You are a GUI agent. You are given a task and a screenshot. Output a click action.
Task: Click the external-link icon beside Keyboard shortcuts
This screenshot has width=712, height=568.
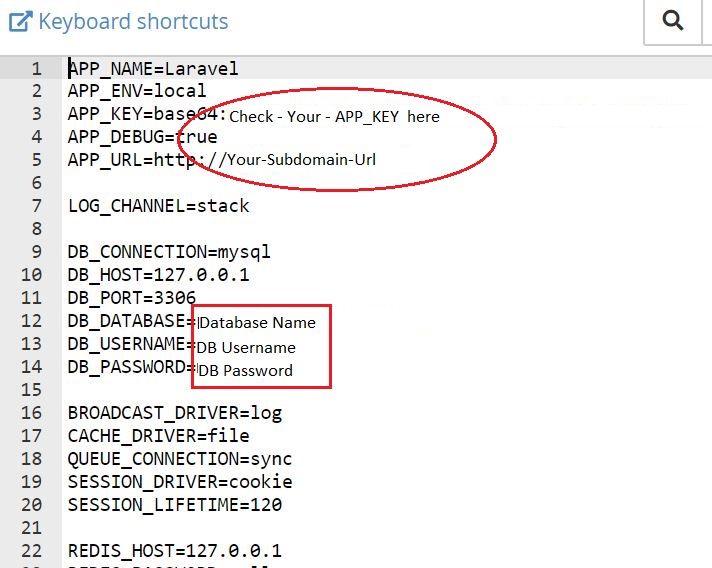[21, 22]
